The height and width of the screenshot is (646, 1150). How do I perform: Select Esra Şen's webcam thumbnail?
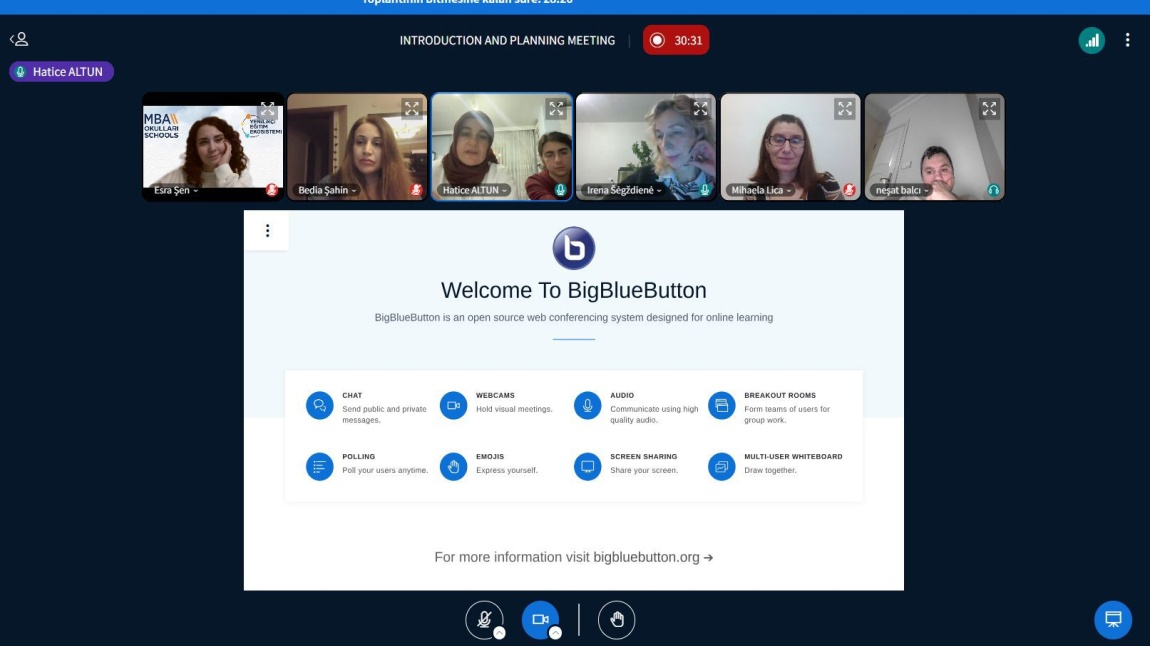(x=213, y=147)
